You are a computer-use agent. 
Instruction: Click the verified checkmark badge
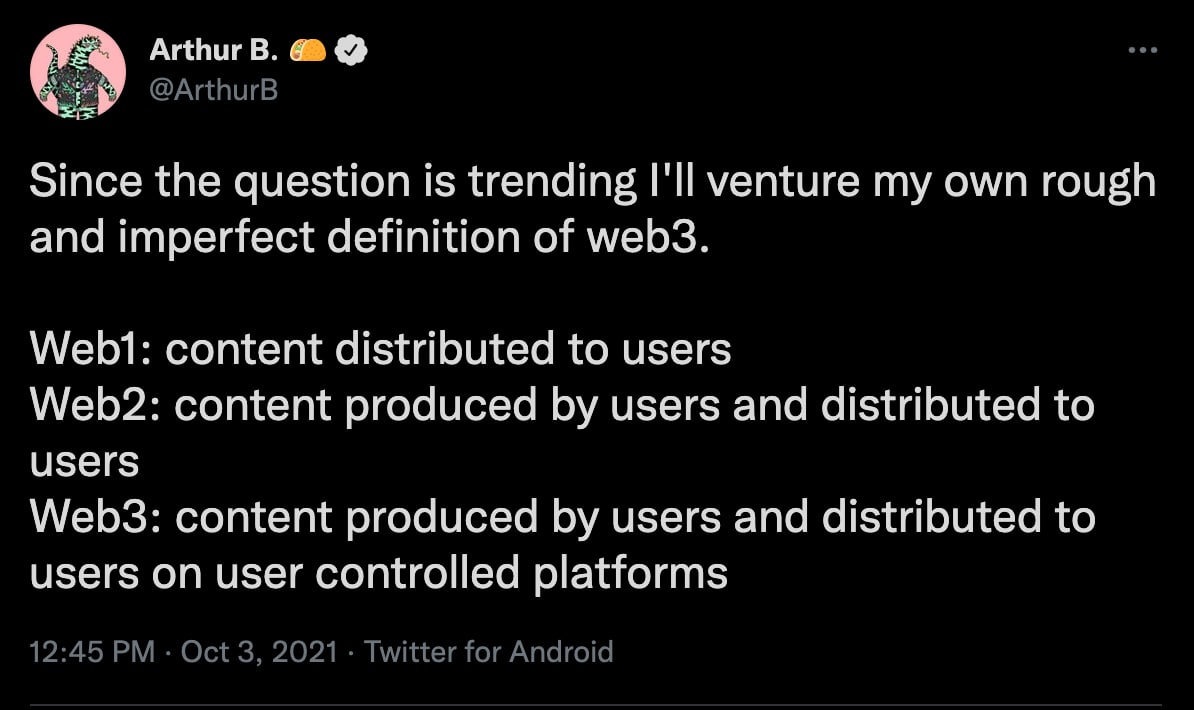tap(351, 50)
